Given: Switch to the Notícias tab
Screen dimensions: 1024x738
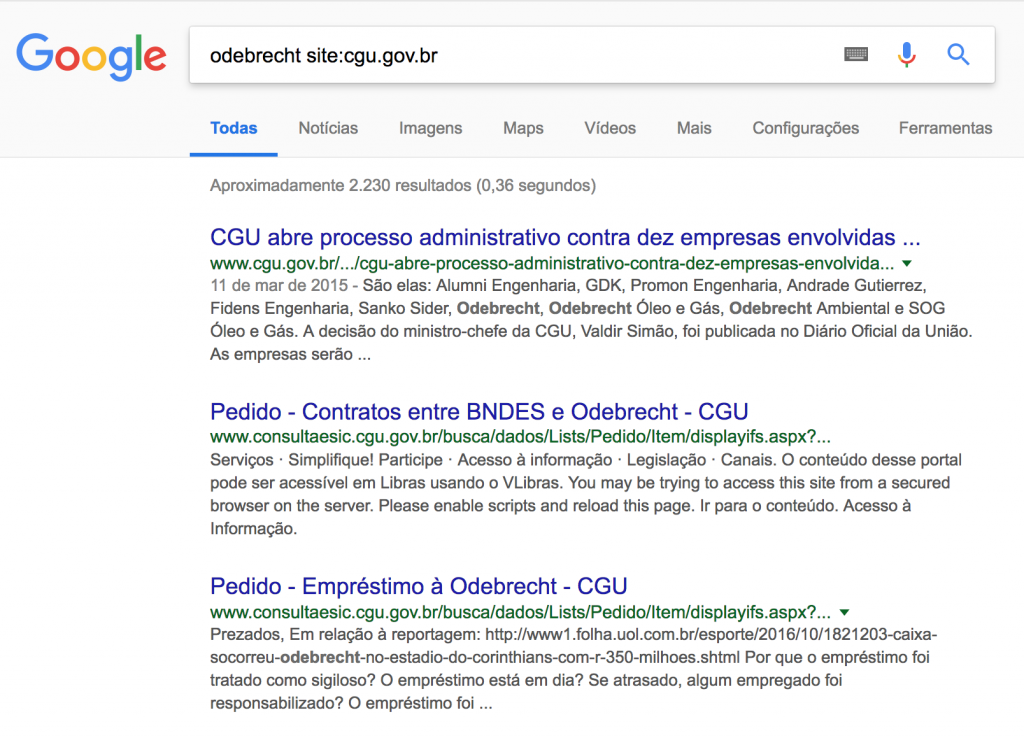Looking at the screenshot, I should (x=328, y=128).
